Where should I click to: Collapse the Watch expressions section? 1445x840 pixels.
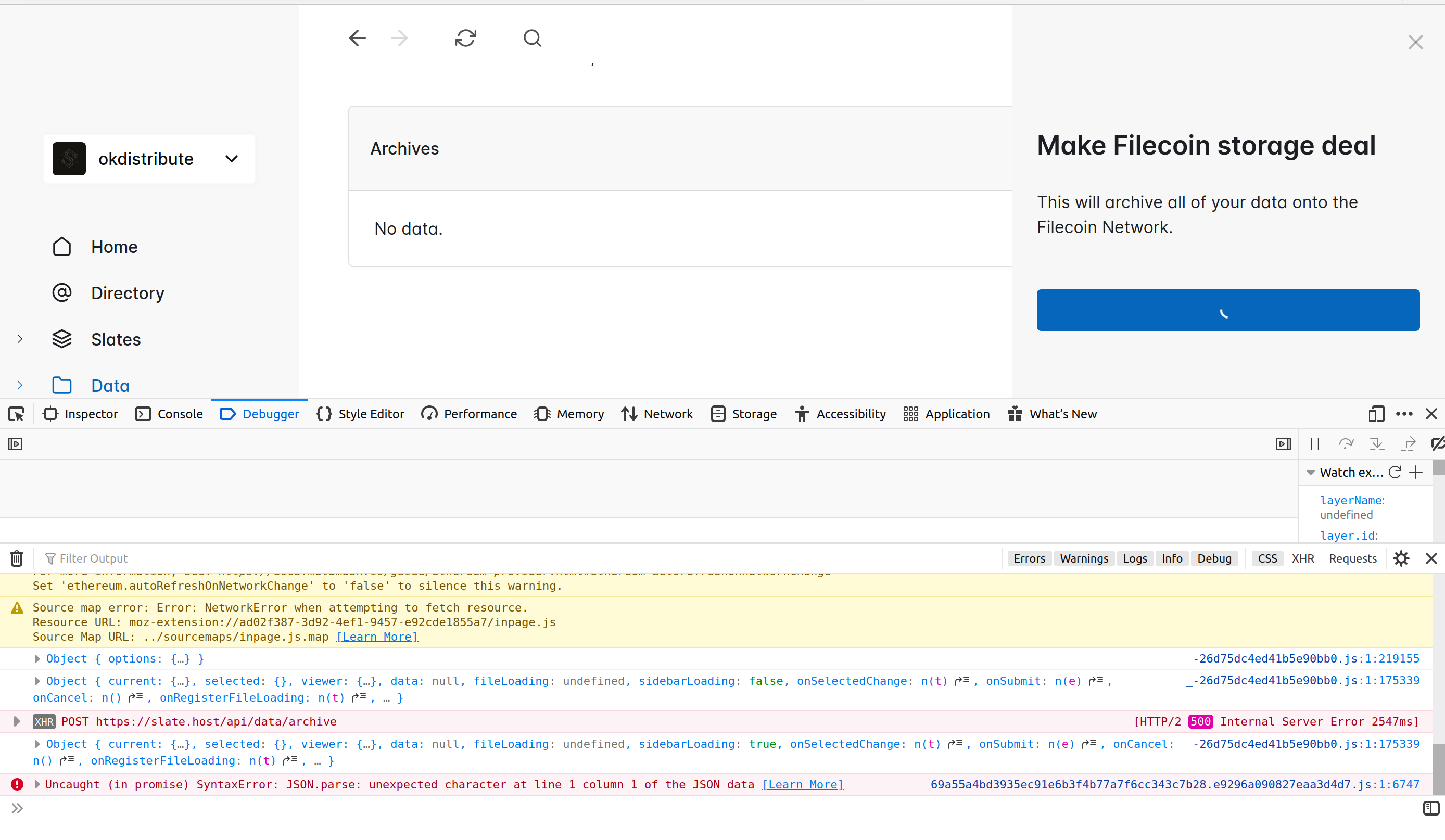[x=1310, y=473]
